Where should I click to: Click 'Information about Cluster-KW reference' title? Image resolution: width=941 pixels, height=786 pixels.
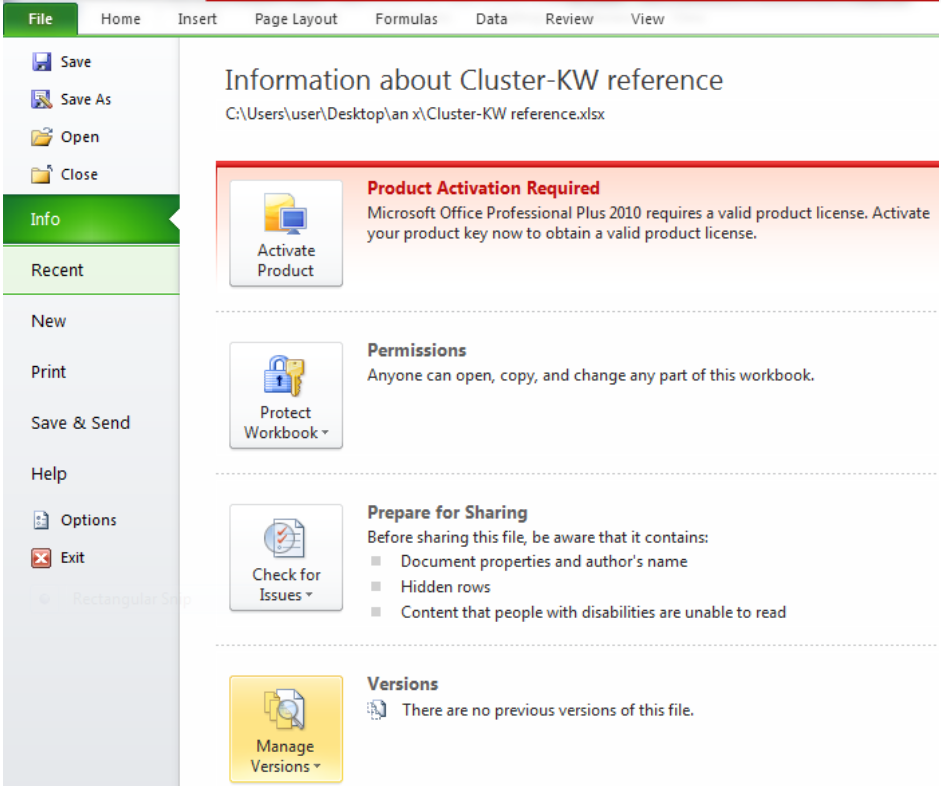tap(474, 80)
